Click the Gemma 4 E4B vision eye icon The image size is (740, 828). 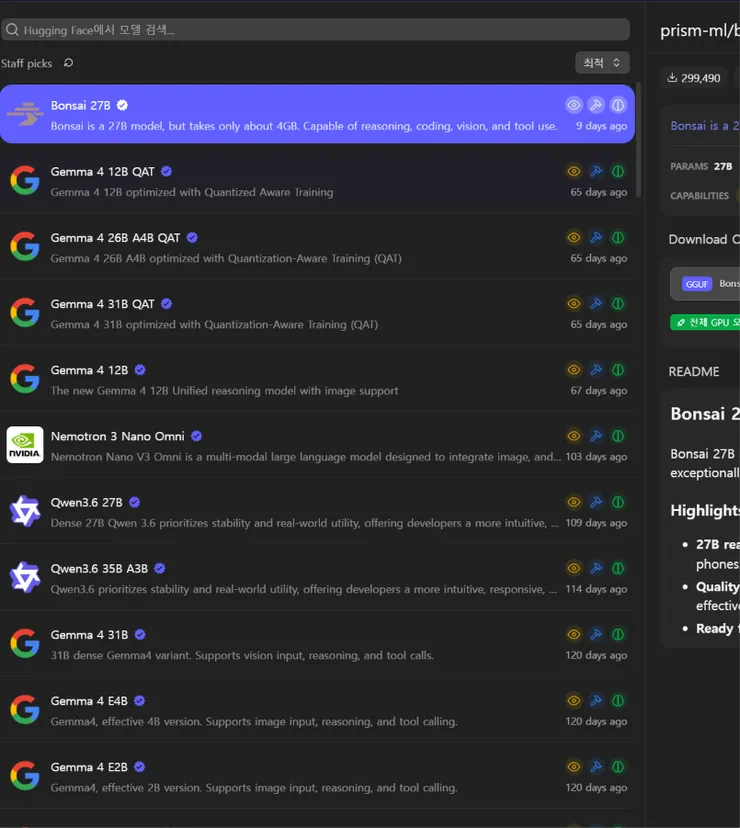[x=574, y=701]
